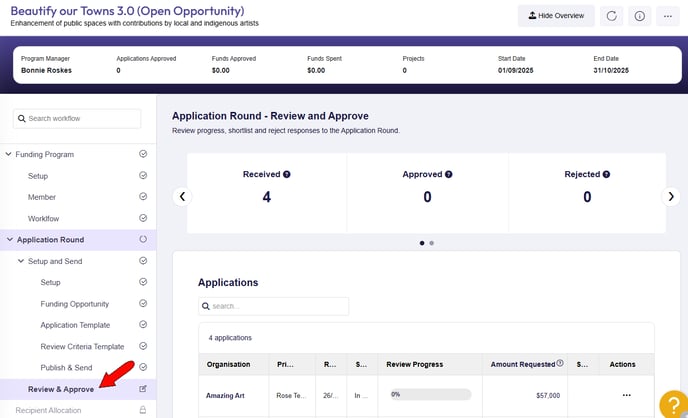The height and width of the screenshot is (418, 688).
Task: Click the check icon beside Application Template
Action: pyautogui.click(x=143, y=325)
